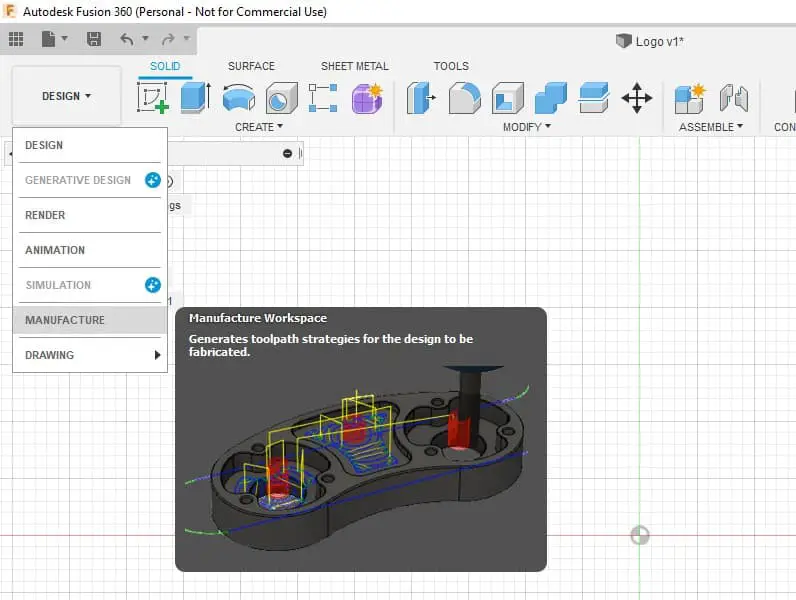The image size is (796, 600).
Task: Expand the File menu arrow
Action: point(64,38)
